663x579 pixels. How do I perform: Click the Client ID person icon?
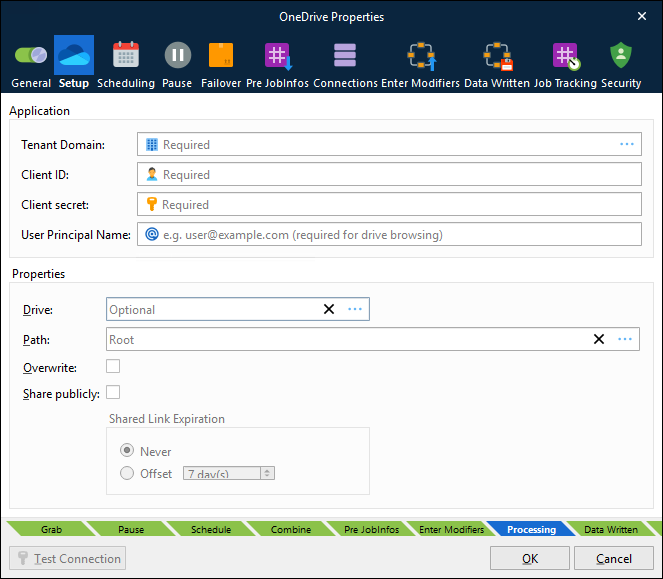(x=152, y=174)
